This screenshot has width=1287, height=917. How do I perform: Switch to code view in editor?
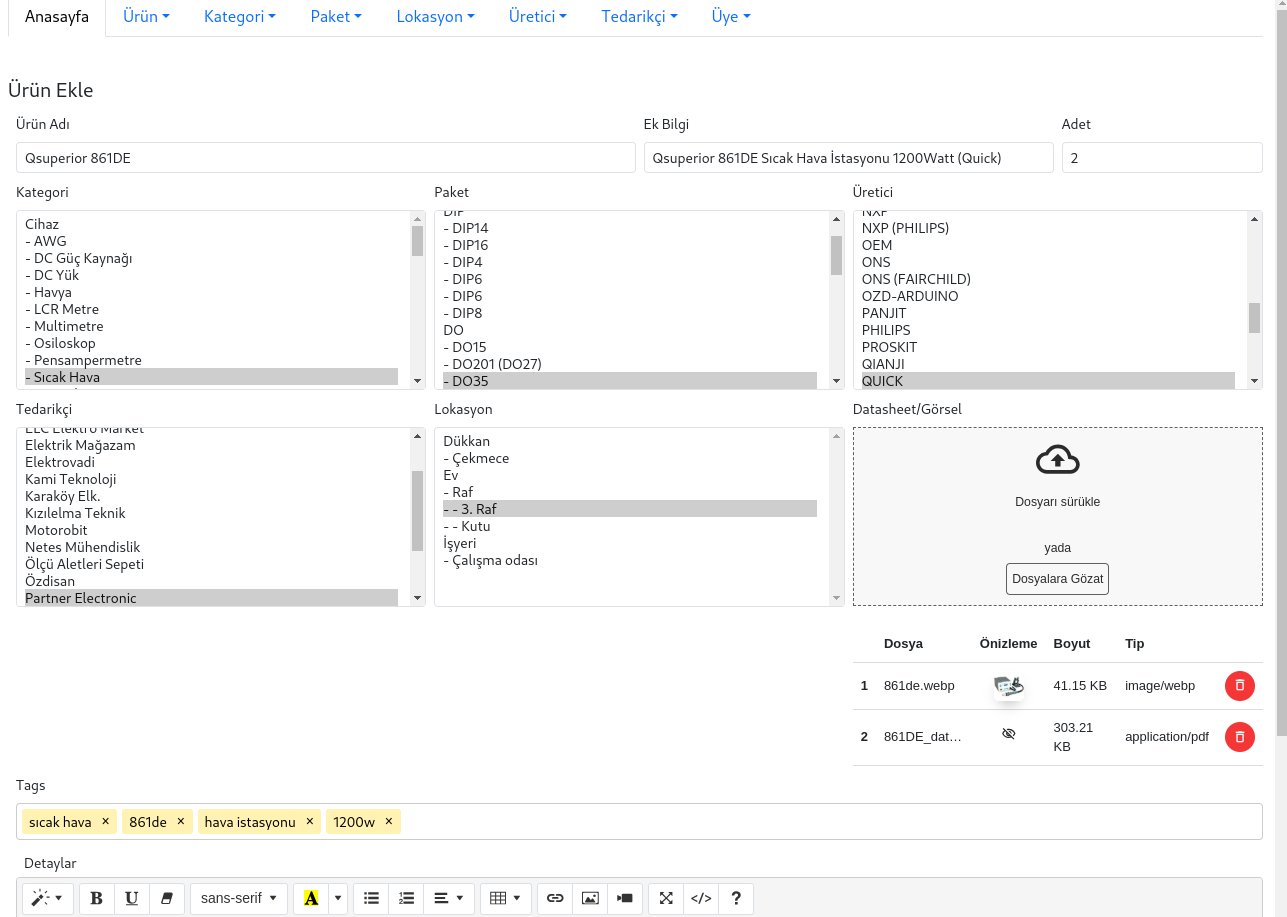click(701, 898)
